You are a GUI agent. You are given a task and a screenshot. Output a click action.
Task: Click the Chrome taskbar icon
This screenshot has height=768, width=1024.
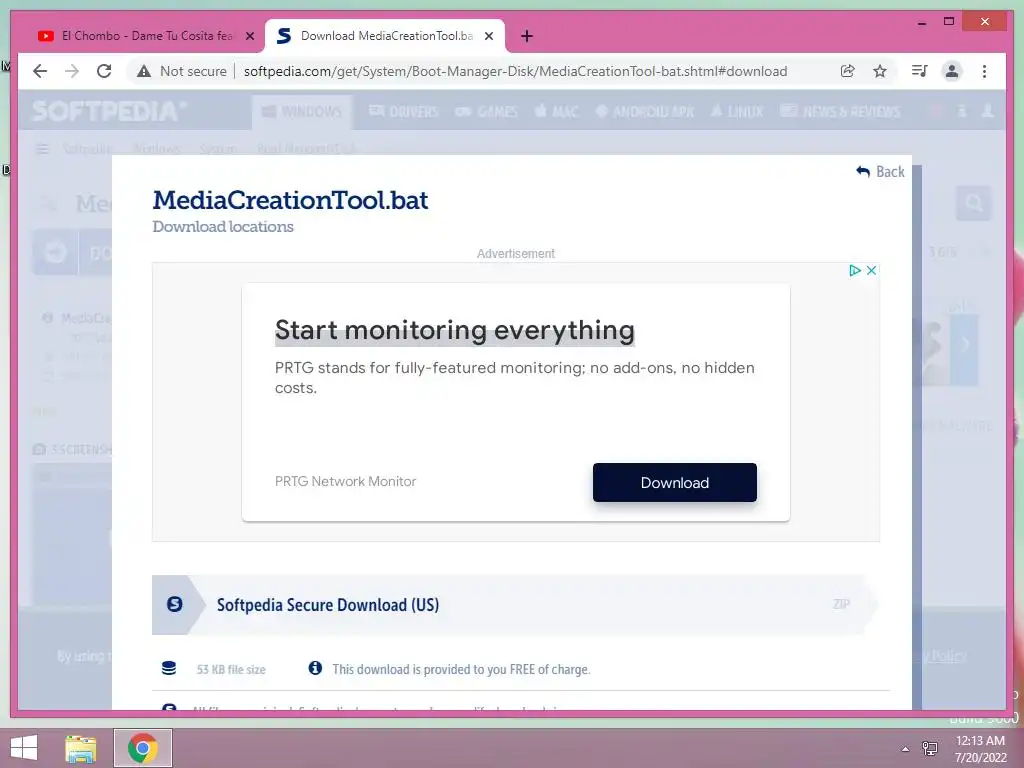(x=143, y=748)
